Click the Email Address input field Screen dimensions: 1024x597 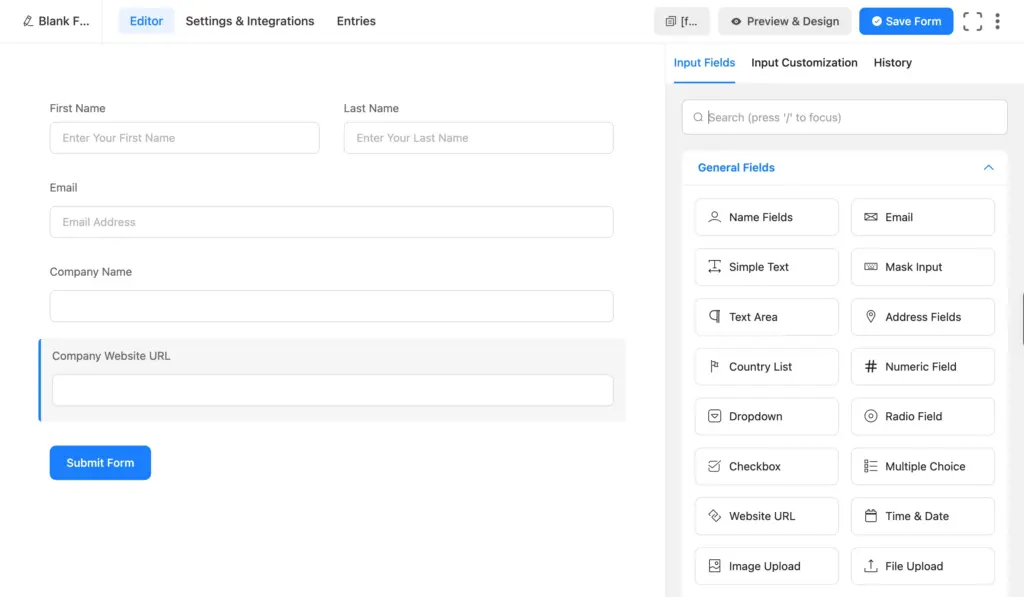[x=331, y=222]
